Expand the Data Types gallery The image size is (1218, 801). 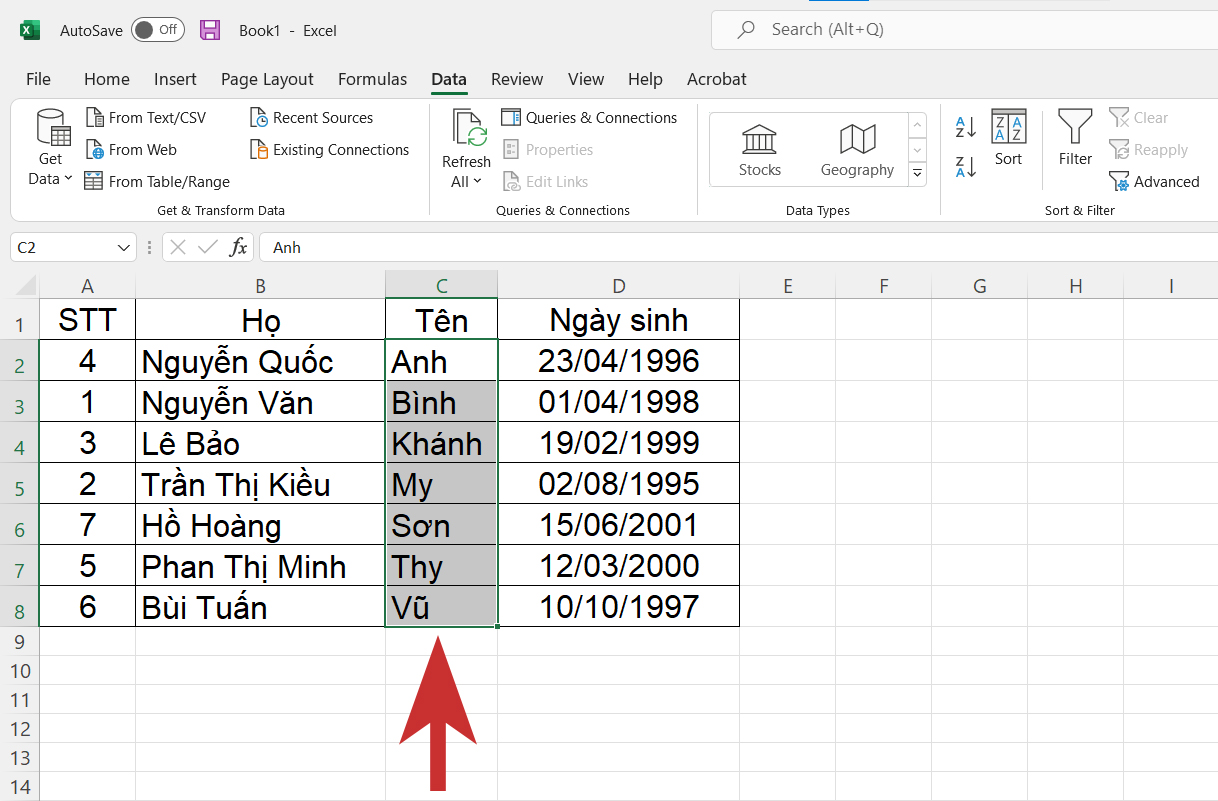(x=917, y=174)
